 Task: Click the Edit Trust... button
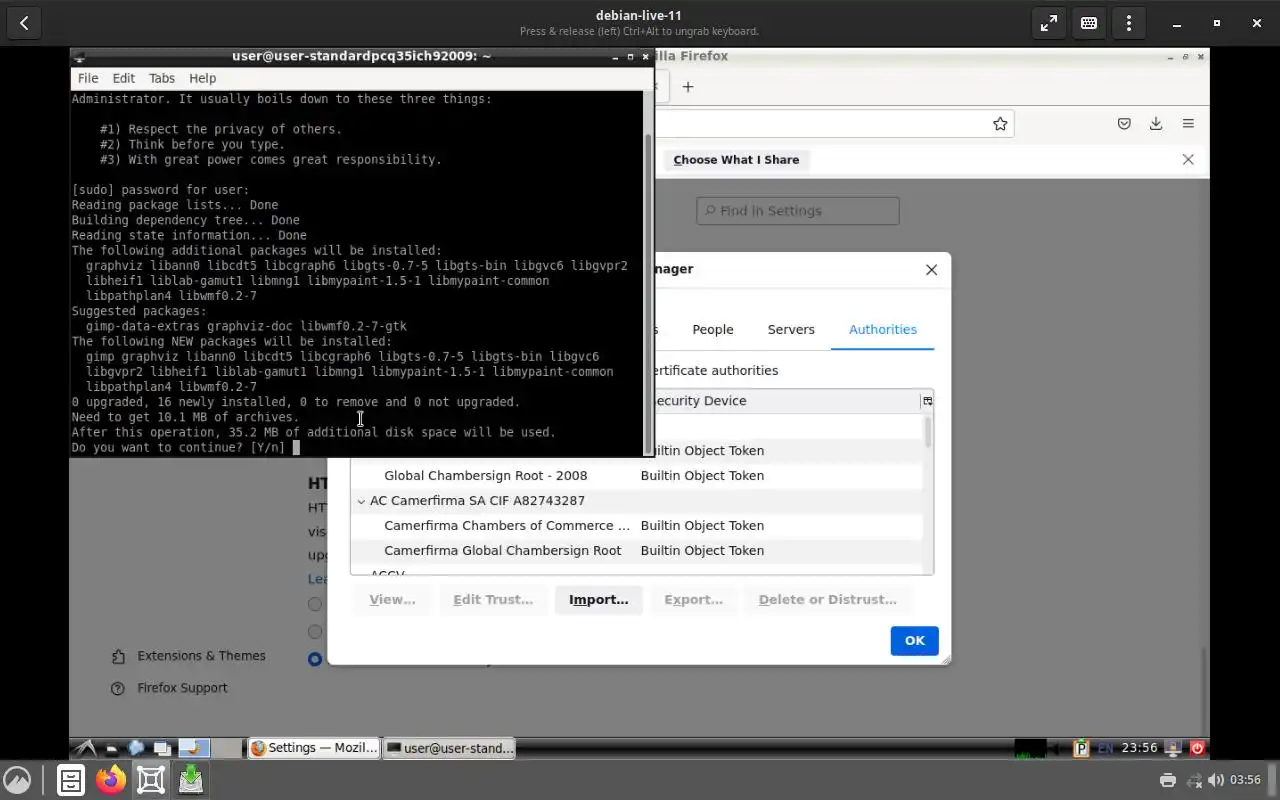[x=493, y=599]
